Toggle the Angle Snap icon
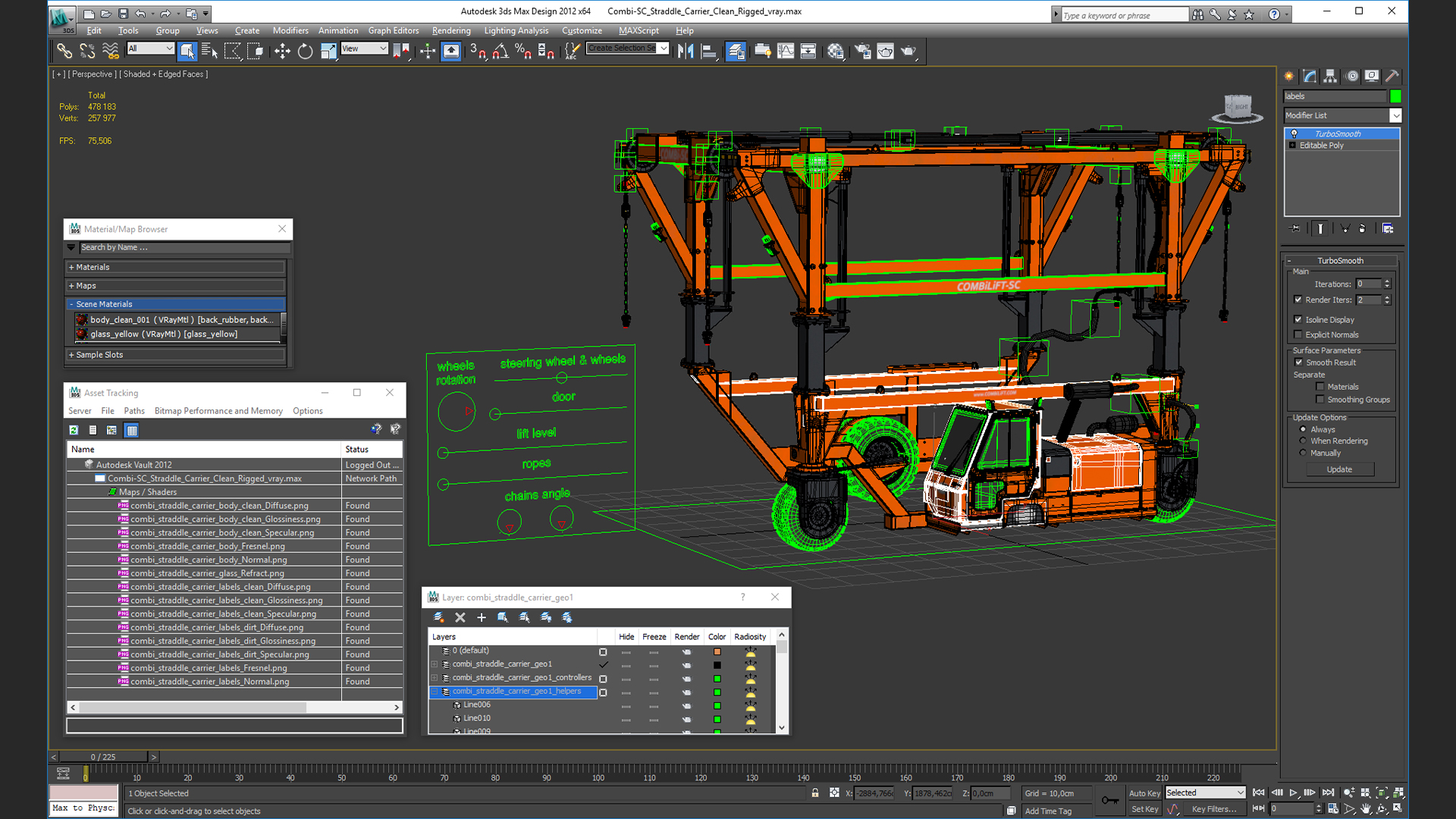Image resolution: width=1456 pixels, height=819 pixels. click(x=500, y=51)
